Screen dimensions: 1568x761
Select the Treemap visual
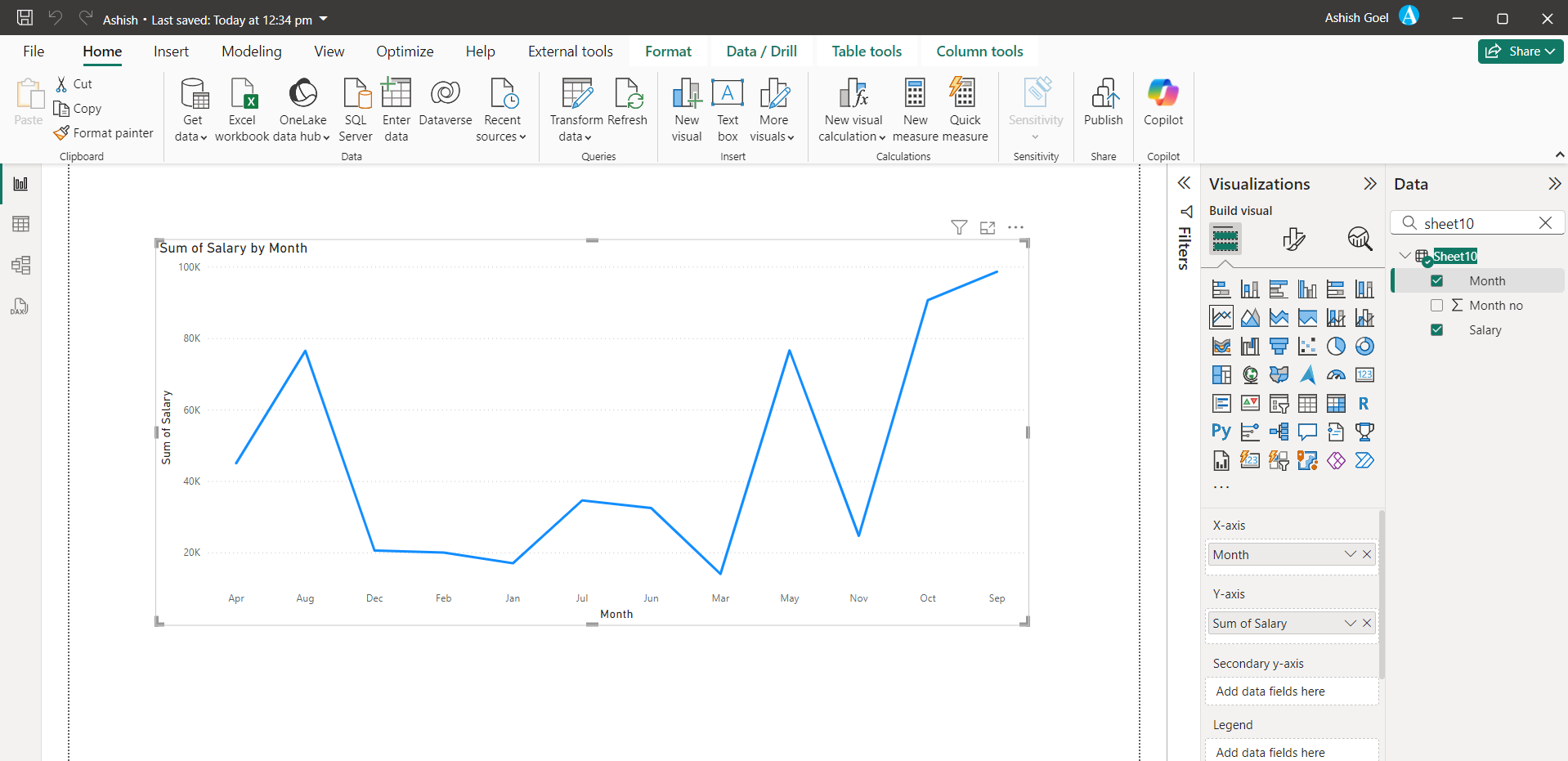pos(1221,374)
